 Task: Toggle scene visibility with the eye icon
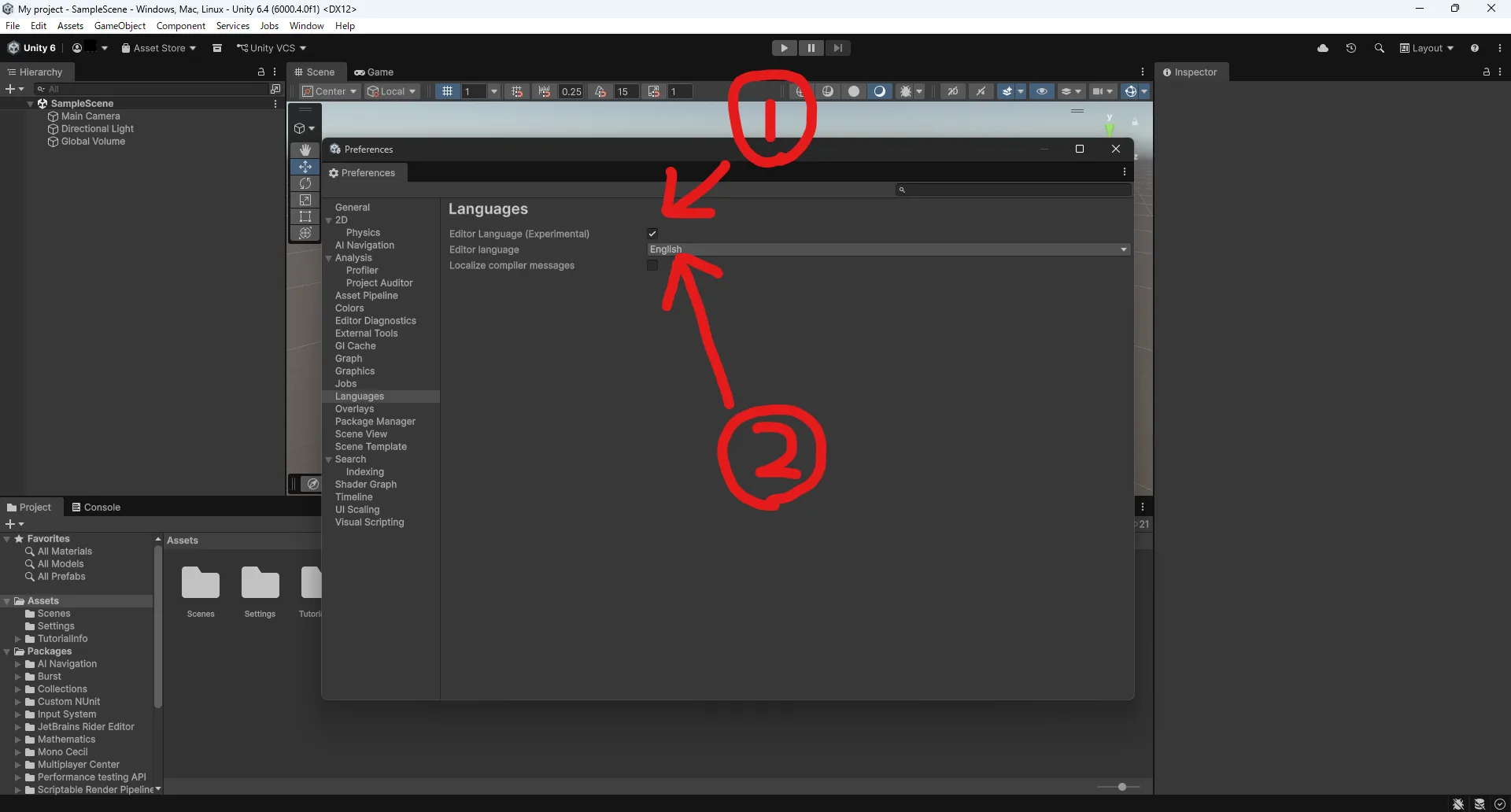coord(1042,91)
